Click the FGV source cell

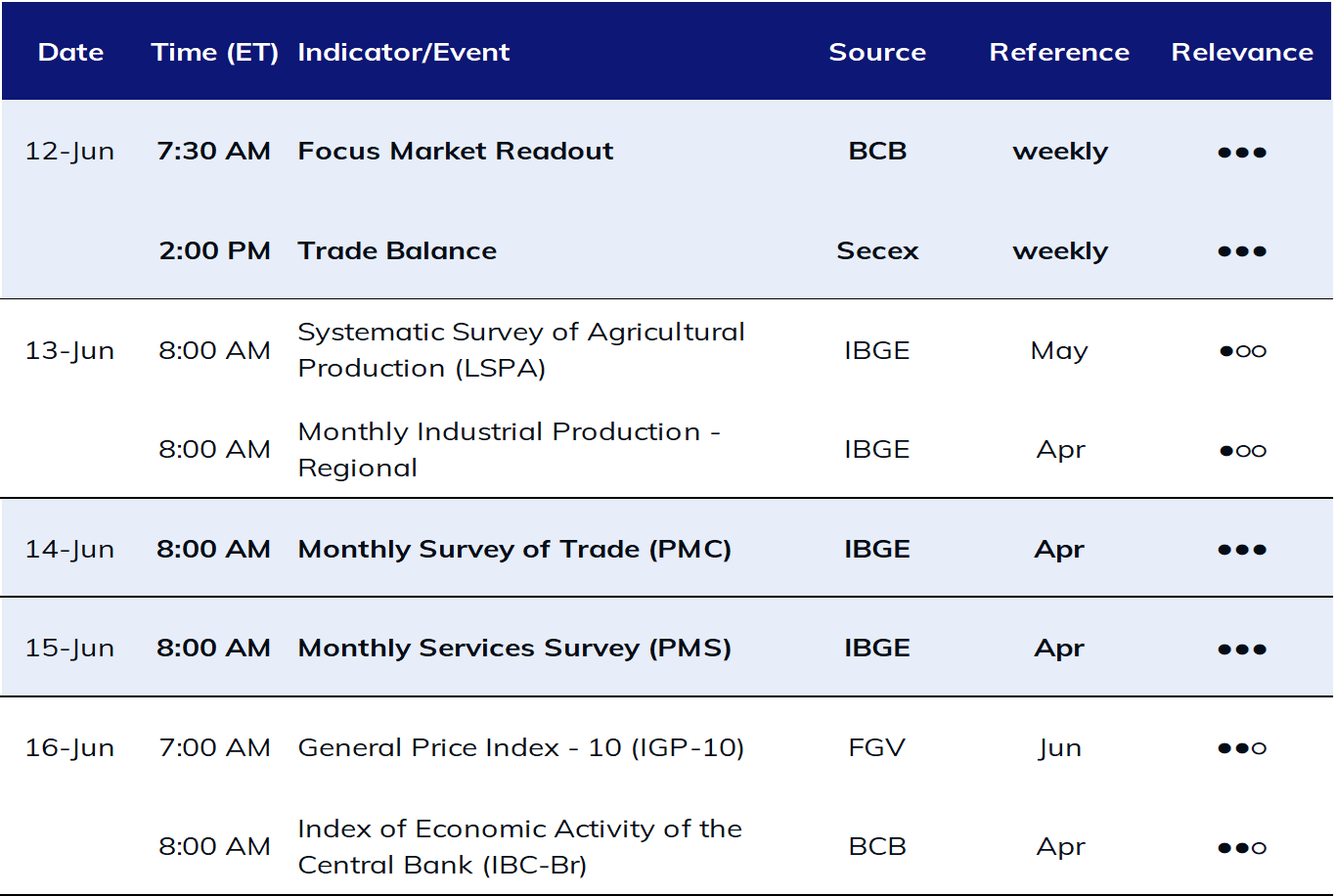[877, 747]
